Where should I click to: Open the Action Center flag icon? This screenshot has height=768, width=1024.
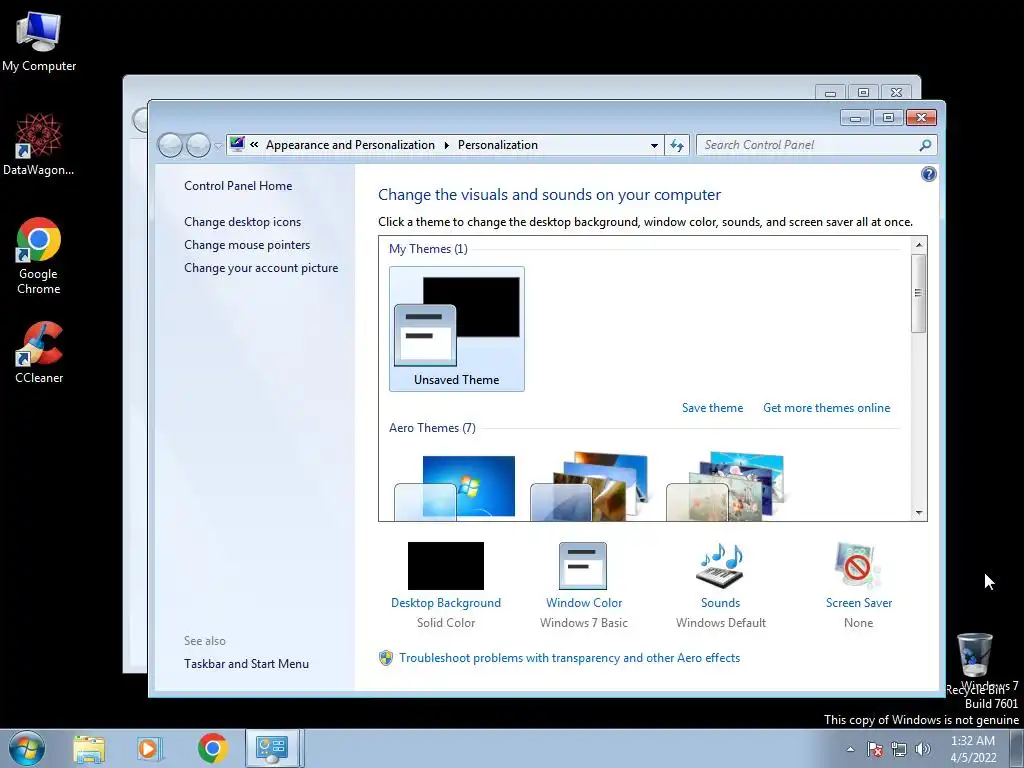[x=875, y=750]
